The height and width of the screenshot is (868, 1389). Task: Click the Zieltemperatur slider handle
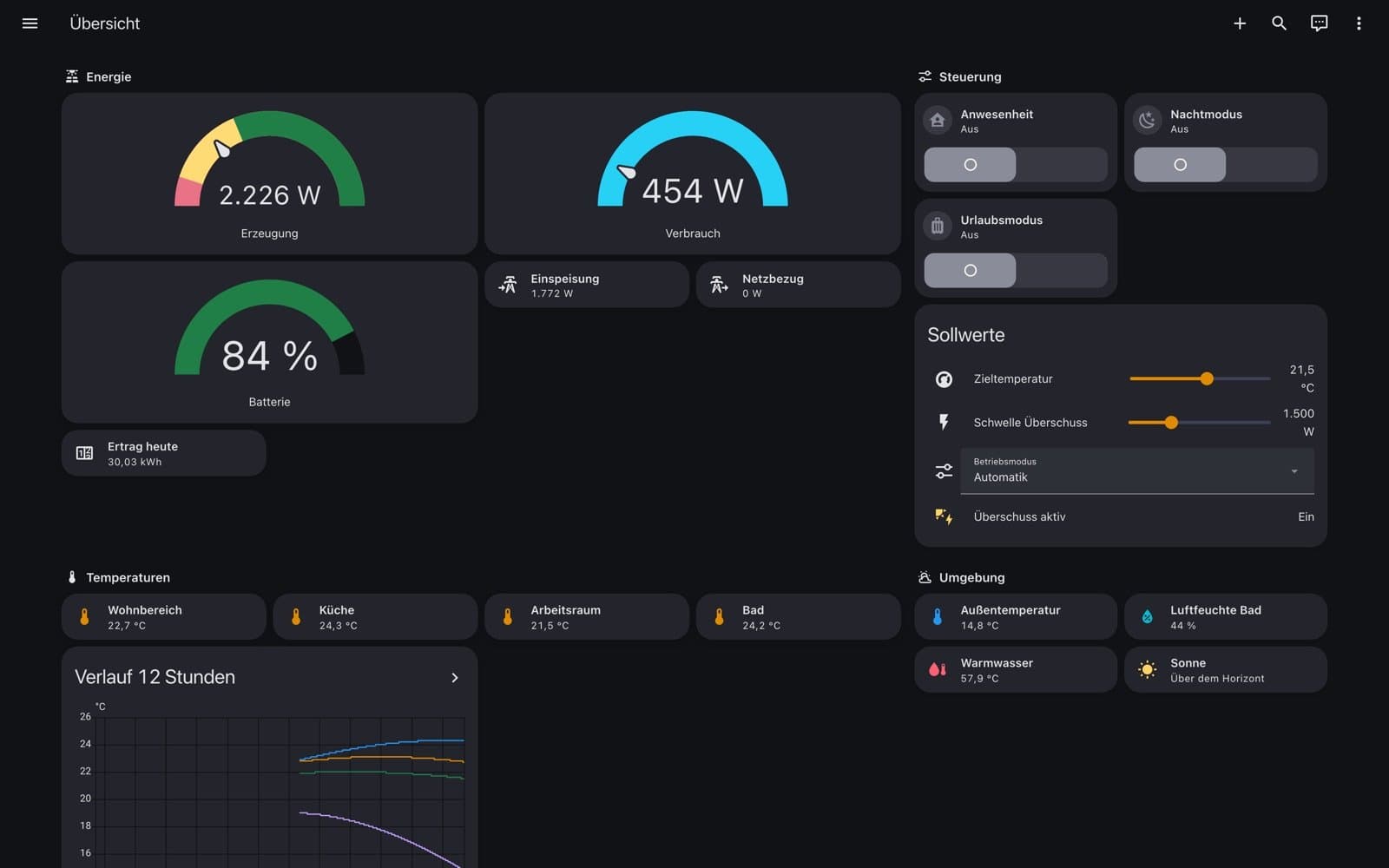(1207, 378)
